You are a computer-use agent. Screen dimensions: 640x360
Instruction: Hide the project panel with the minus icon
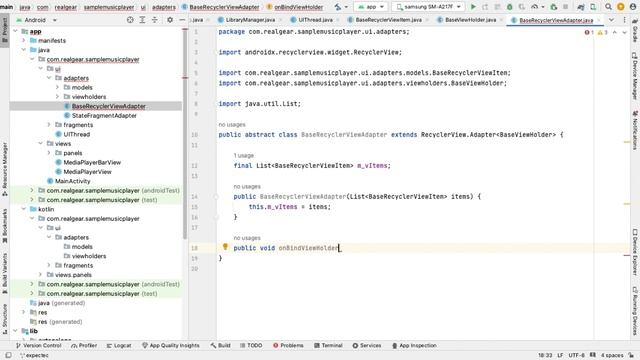tap(182, 20)
